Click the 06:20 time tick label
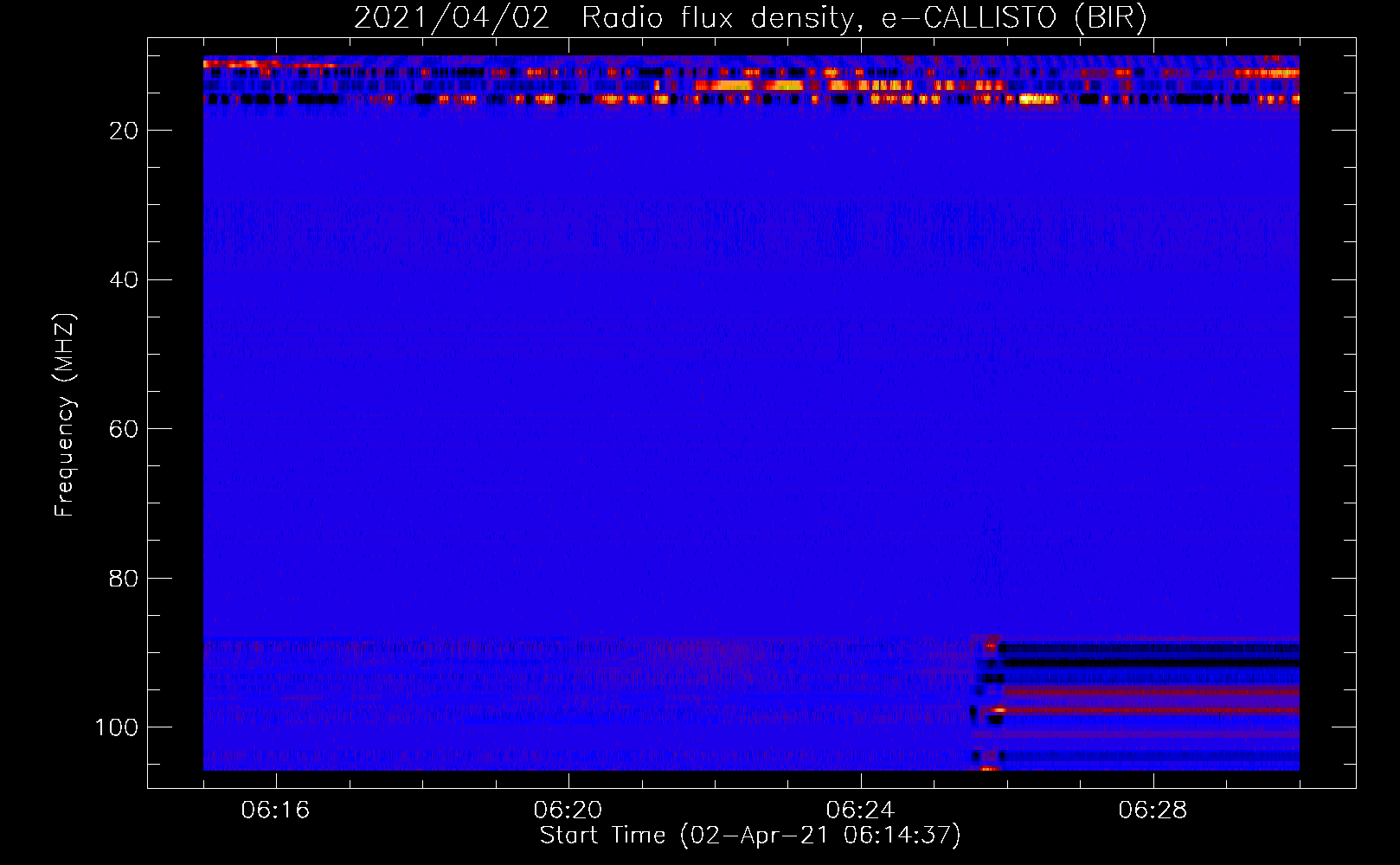The width and height of the screenshot is (1400, 865). point(568,811)
